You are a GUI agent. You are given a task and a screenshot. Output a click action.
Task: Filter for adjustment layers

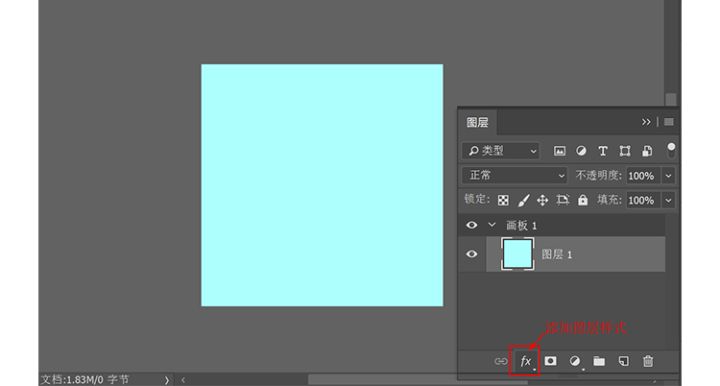pyautogui.click(x=581, y=151)
